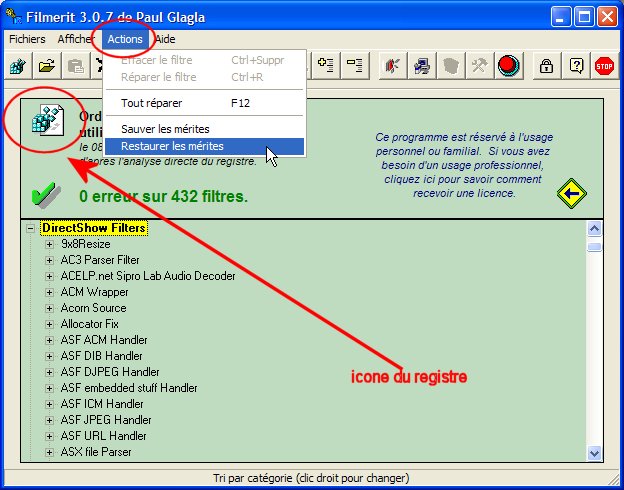Select the Allocator Fix entry
This screenshot has height=490, width=624.
pyautogui.click(x=90, y=324)
